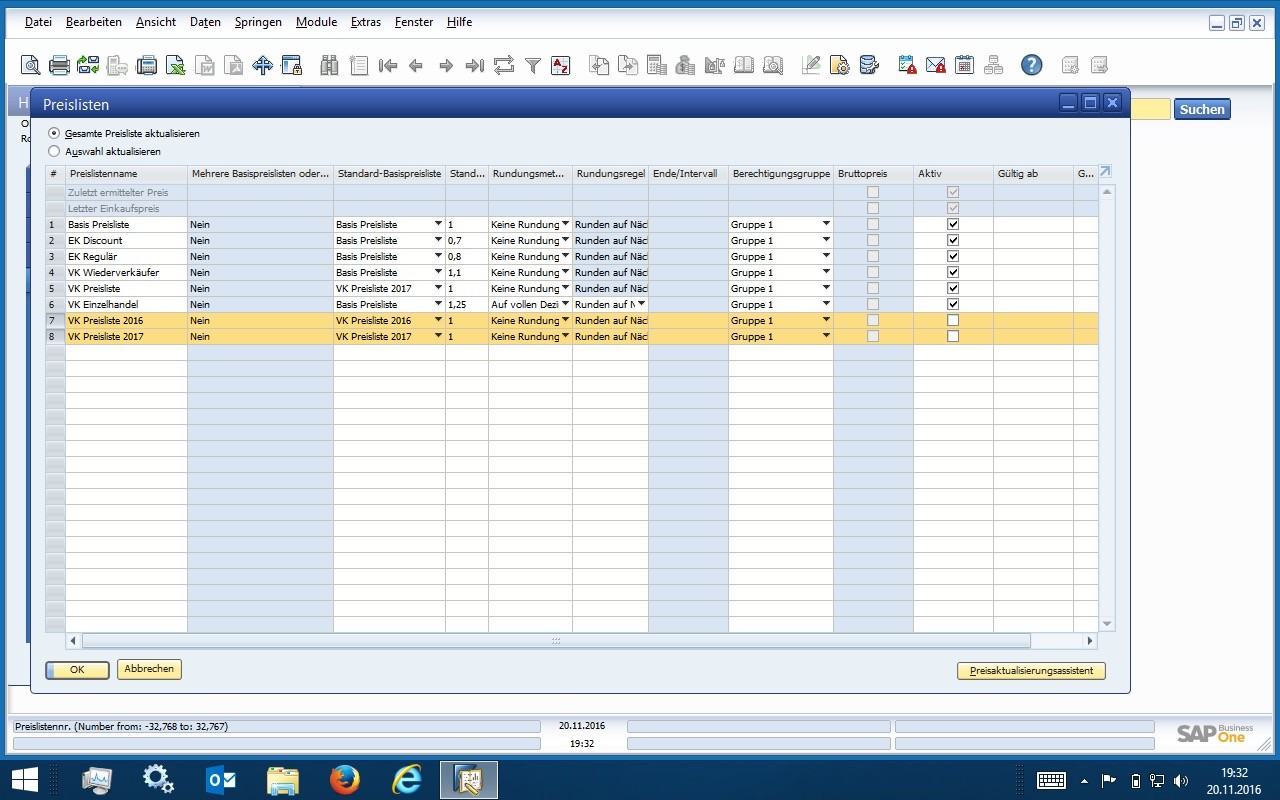The width and height of the screenshot is (1280, 800).
Task: Select 'Auswahl aktualisieren' radio button
Action: 54,152
